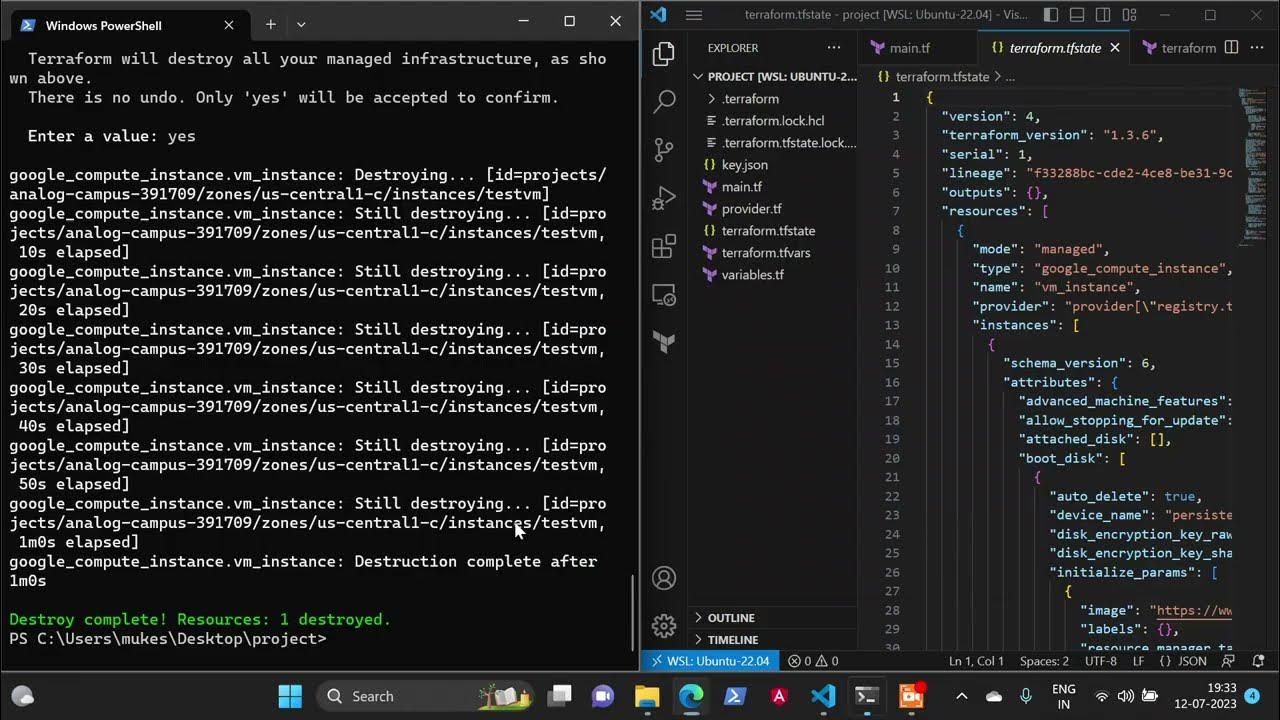Expand the .terraform folder
The height and width of the screenshot is (720, 1280).
pos(775,99)
